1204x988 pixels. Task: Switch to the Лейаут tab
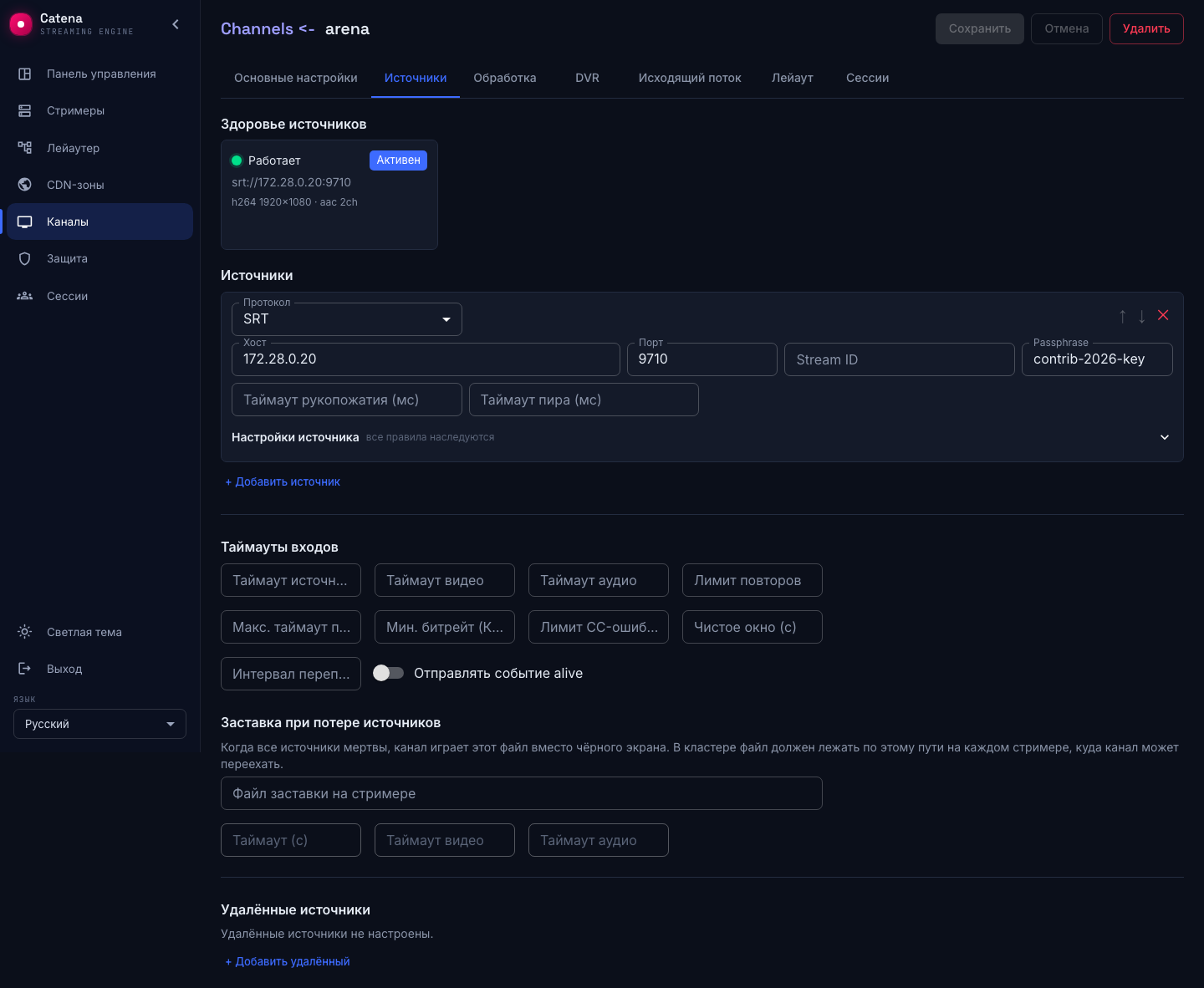[x=793, y=78]
